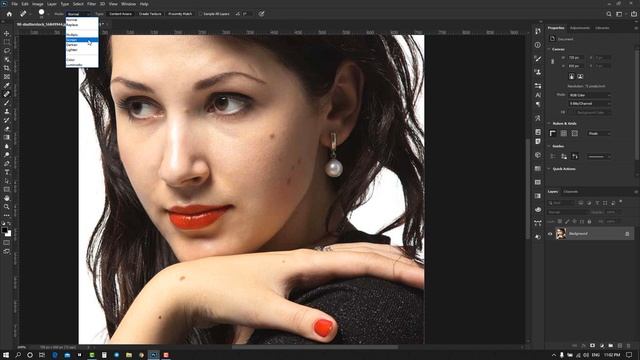Screen dimensions: 640x360
Task: Select the Eyedropper tool
Action: pyautogui.click(x=7, y=85)
